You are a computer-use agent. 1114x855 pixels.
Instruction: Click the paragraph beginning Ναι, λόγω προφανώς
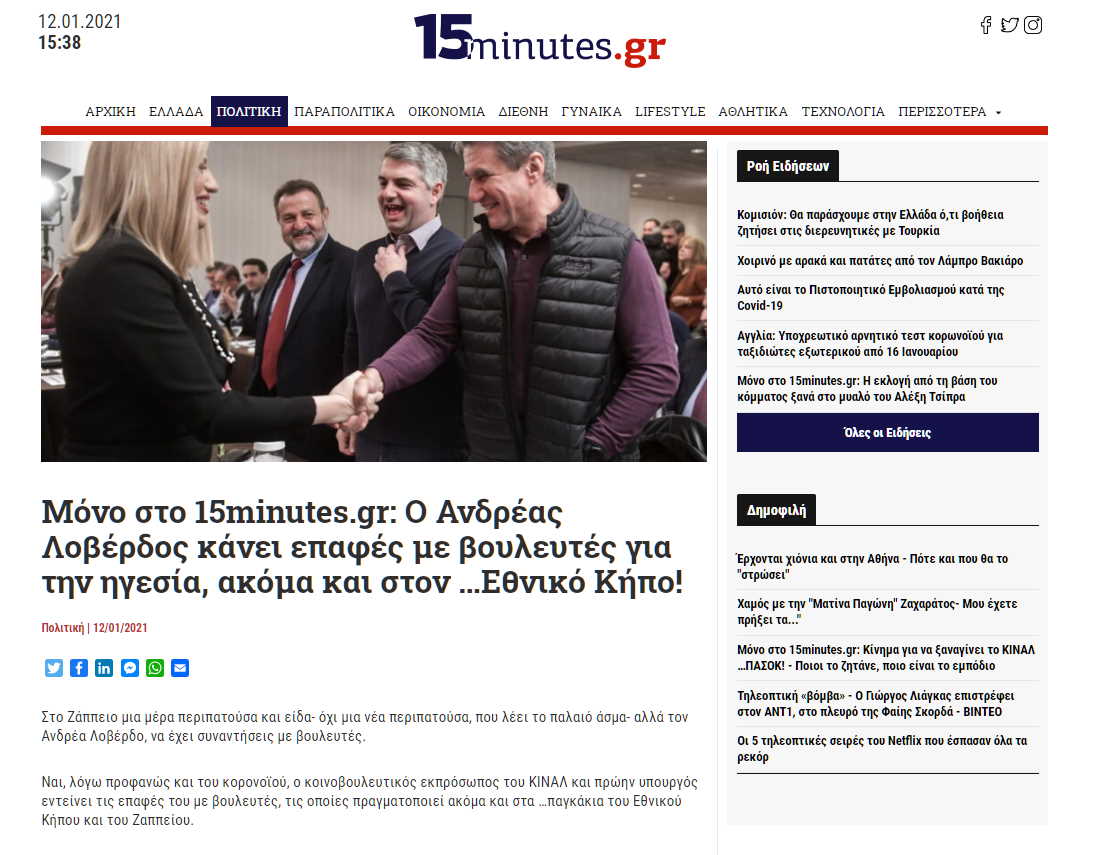pyautogui.click(x=369, y=801)
